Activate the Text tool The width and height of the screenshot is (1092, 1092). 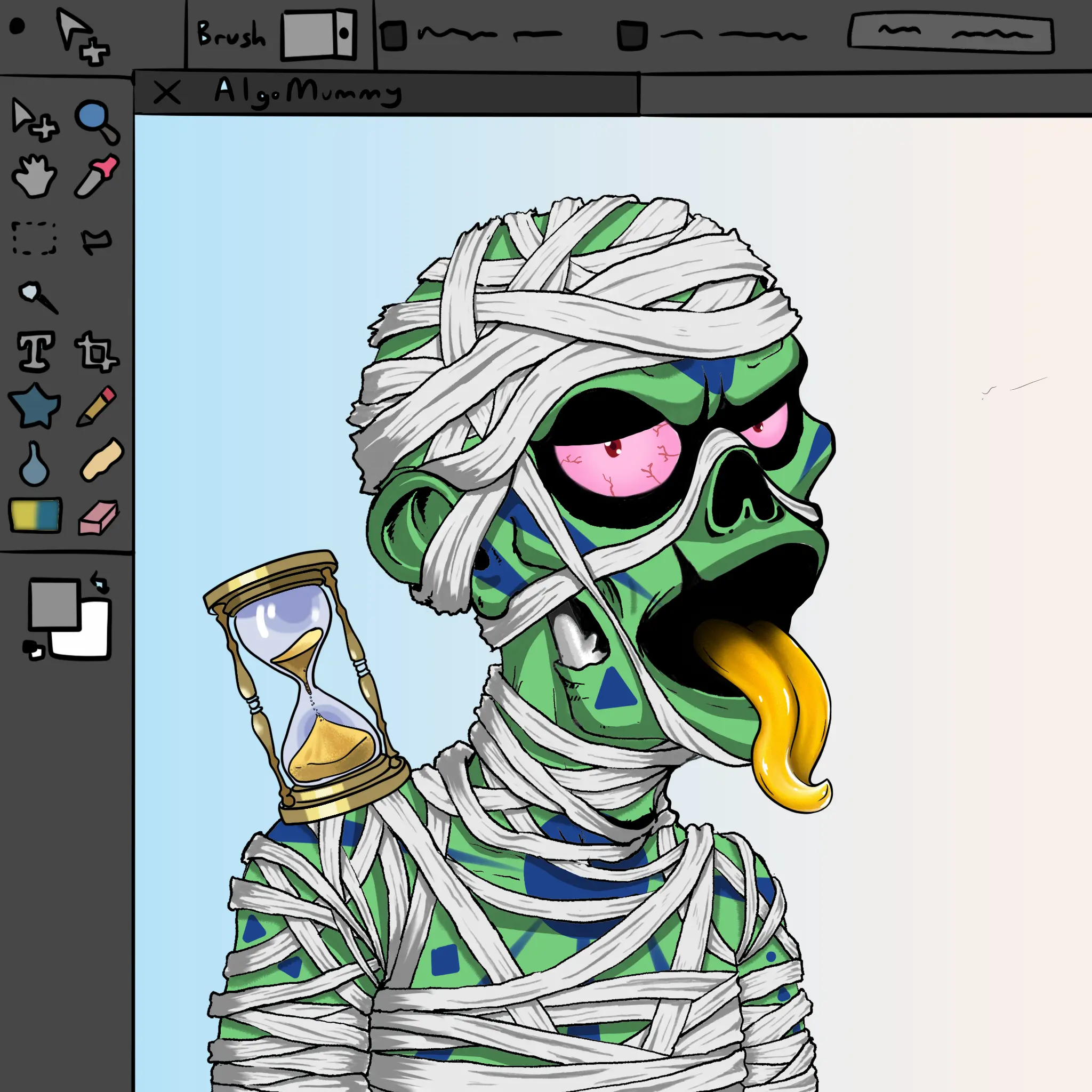pyautogui.click(x=36, y=351)
